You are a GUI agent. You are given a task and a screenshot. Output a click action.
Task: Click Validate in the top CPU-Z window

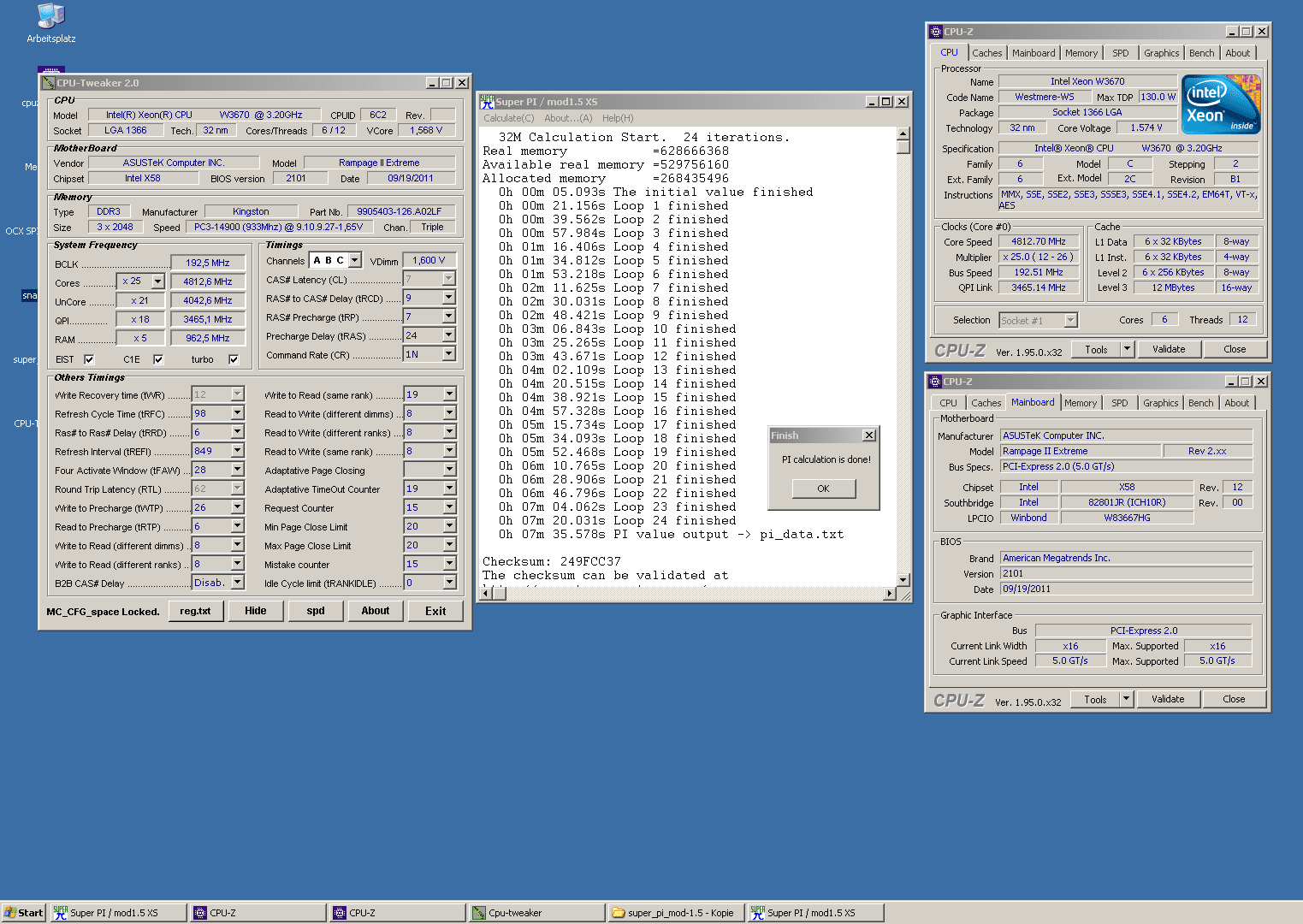(1169, 349)
